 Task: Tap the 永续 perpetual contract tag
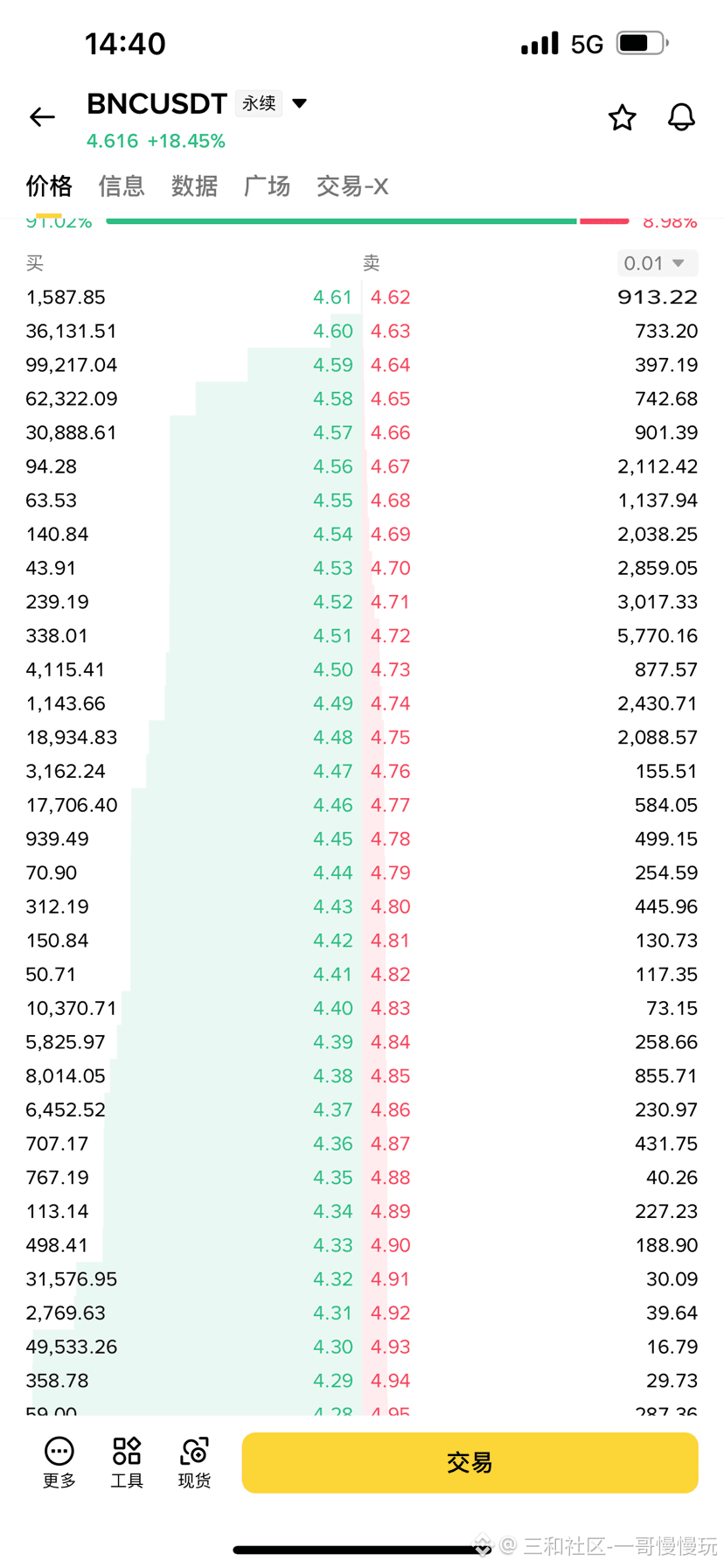(x=259, y=103)
